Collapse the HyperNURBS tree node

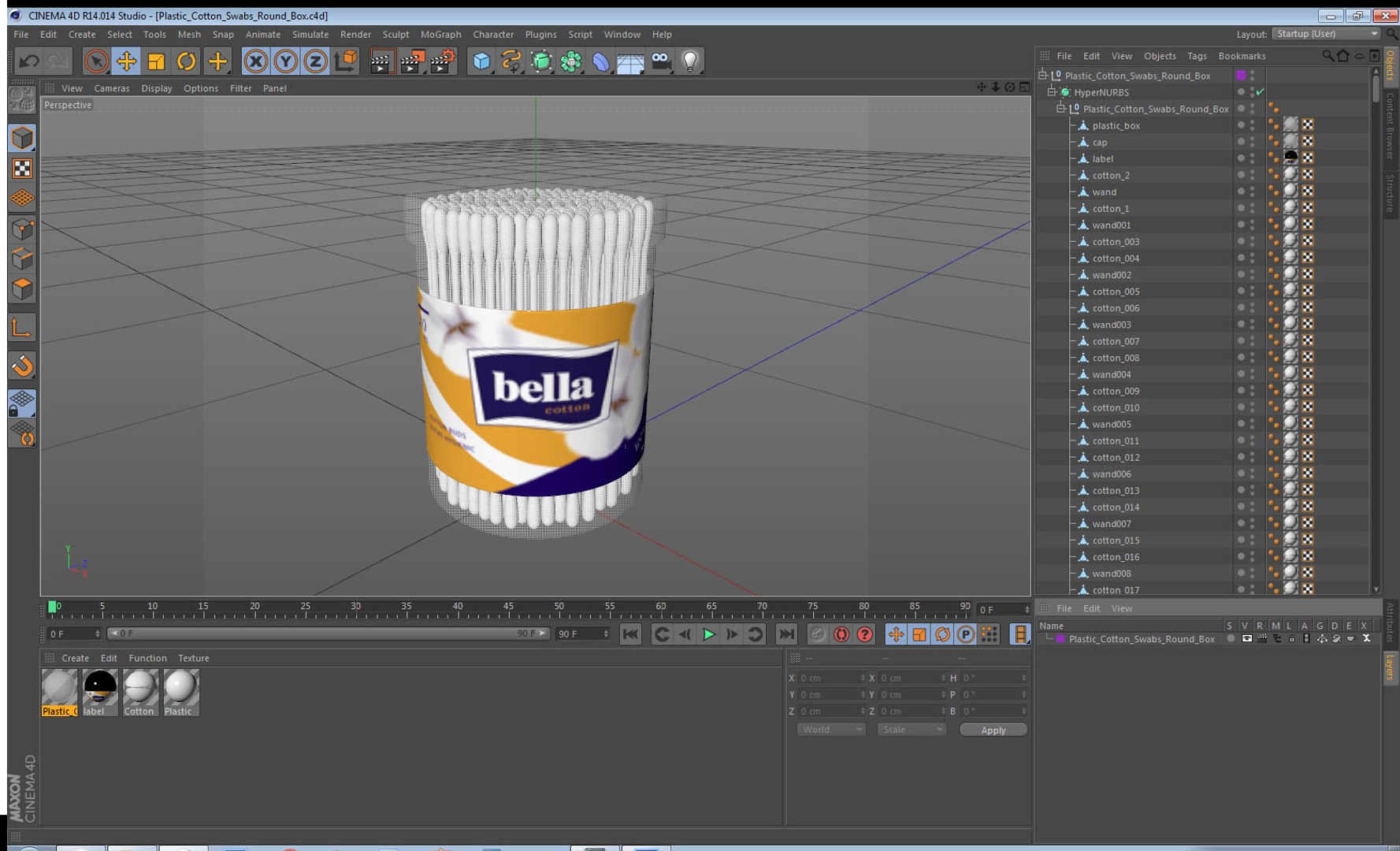1052,92
